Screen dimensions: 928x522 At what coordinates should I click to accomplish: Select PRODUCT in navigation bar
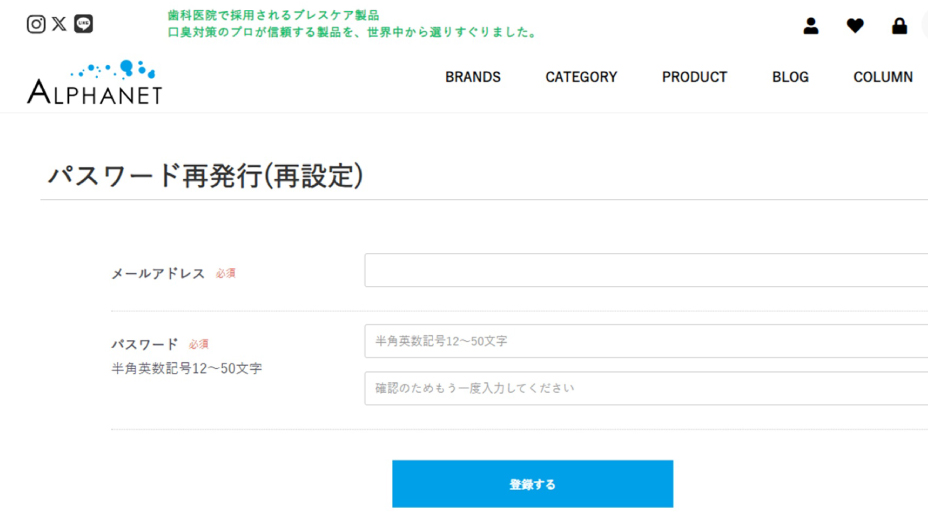tap(694, 77)
